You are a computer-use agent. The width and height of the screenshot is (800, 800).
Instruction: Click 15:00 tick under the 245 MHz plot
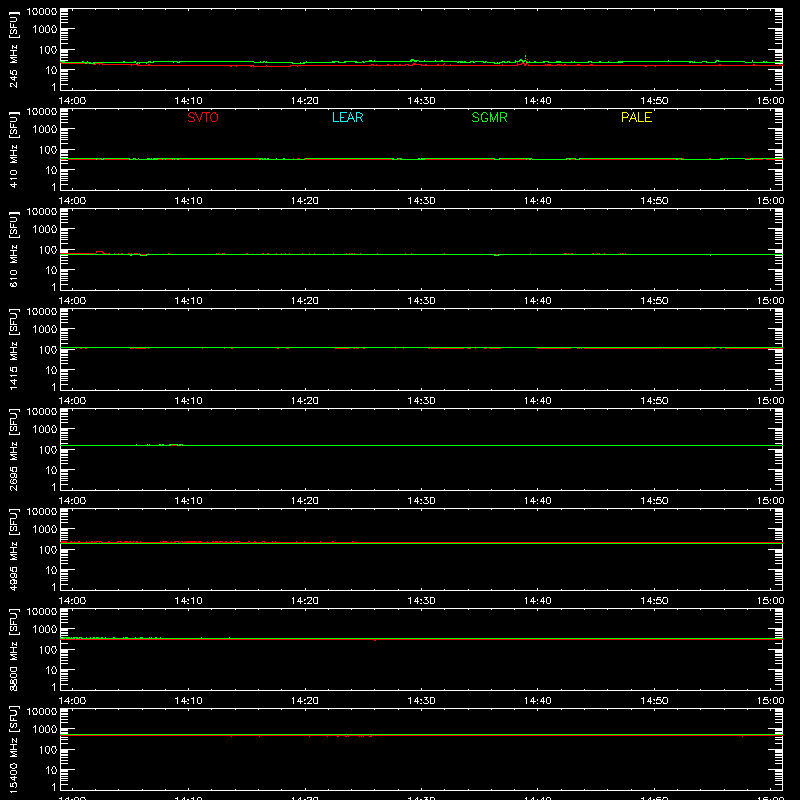click(770, 101)
